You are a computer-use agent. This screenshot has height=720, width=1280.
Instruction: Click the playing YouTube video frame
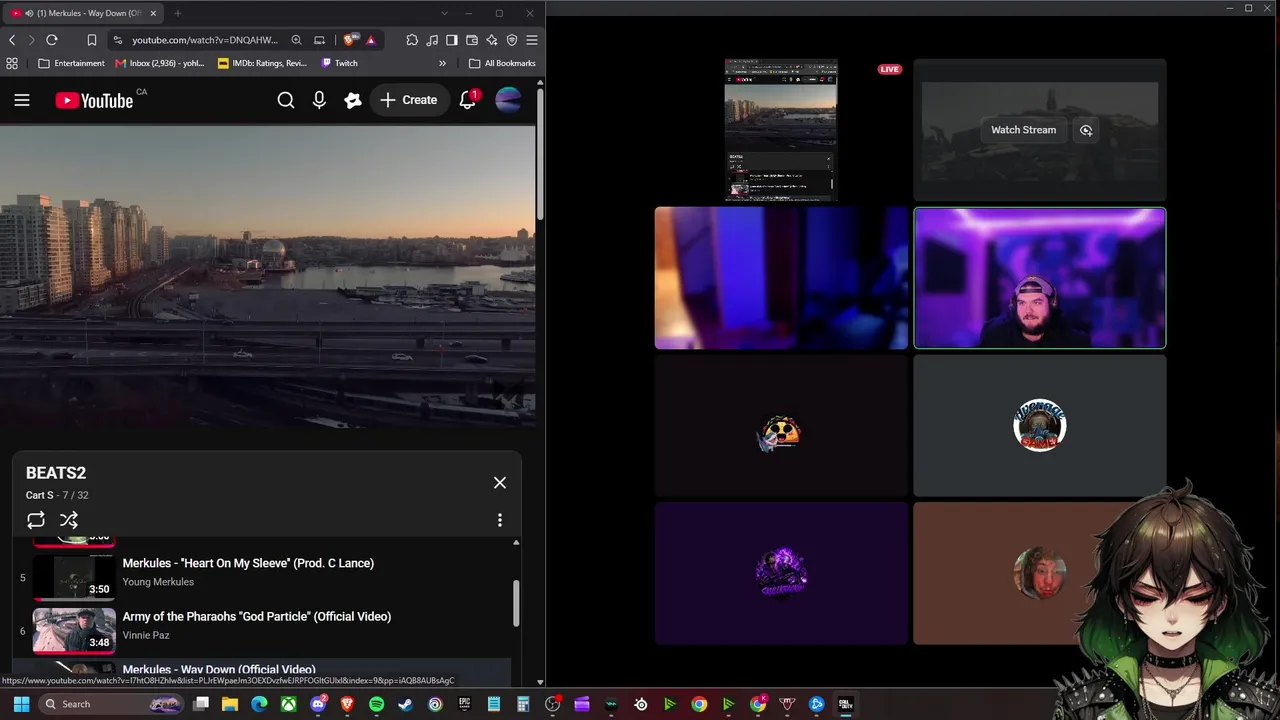268,276
